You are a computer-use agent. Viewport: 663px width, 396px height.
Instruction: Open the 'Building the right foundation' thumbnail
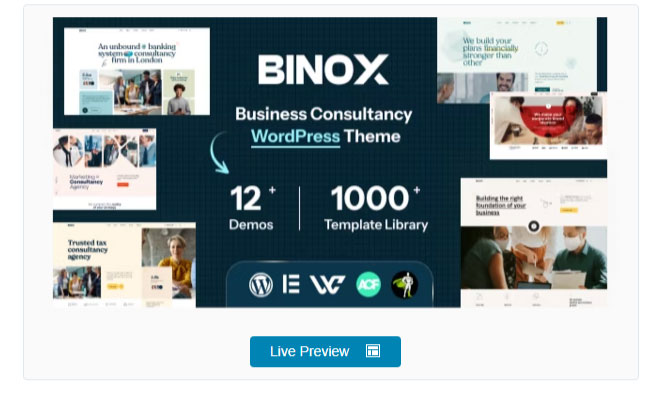pyautogui.click(x=534, y=243)
